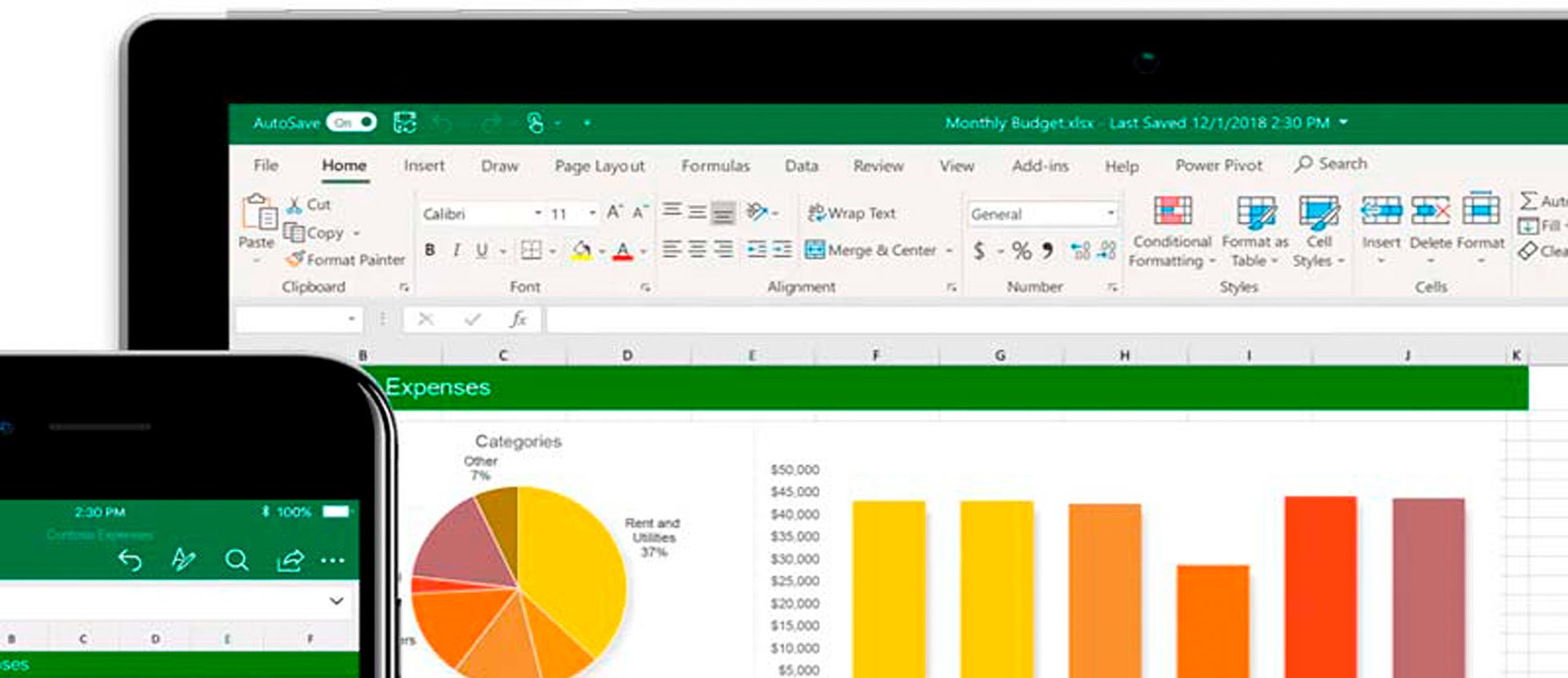This screenshot has width=1568, height=678.
Task: Increase decimal places
Action: click(1080, 250)
